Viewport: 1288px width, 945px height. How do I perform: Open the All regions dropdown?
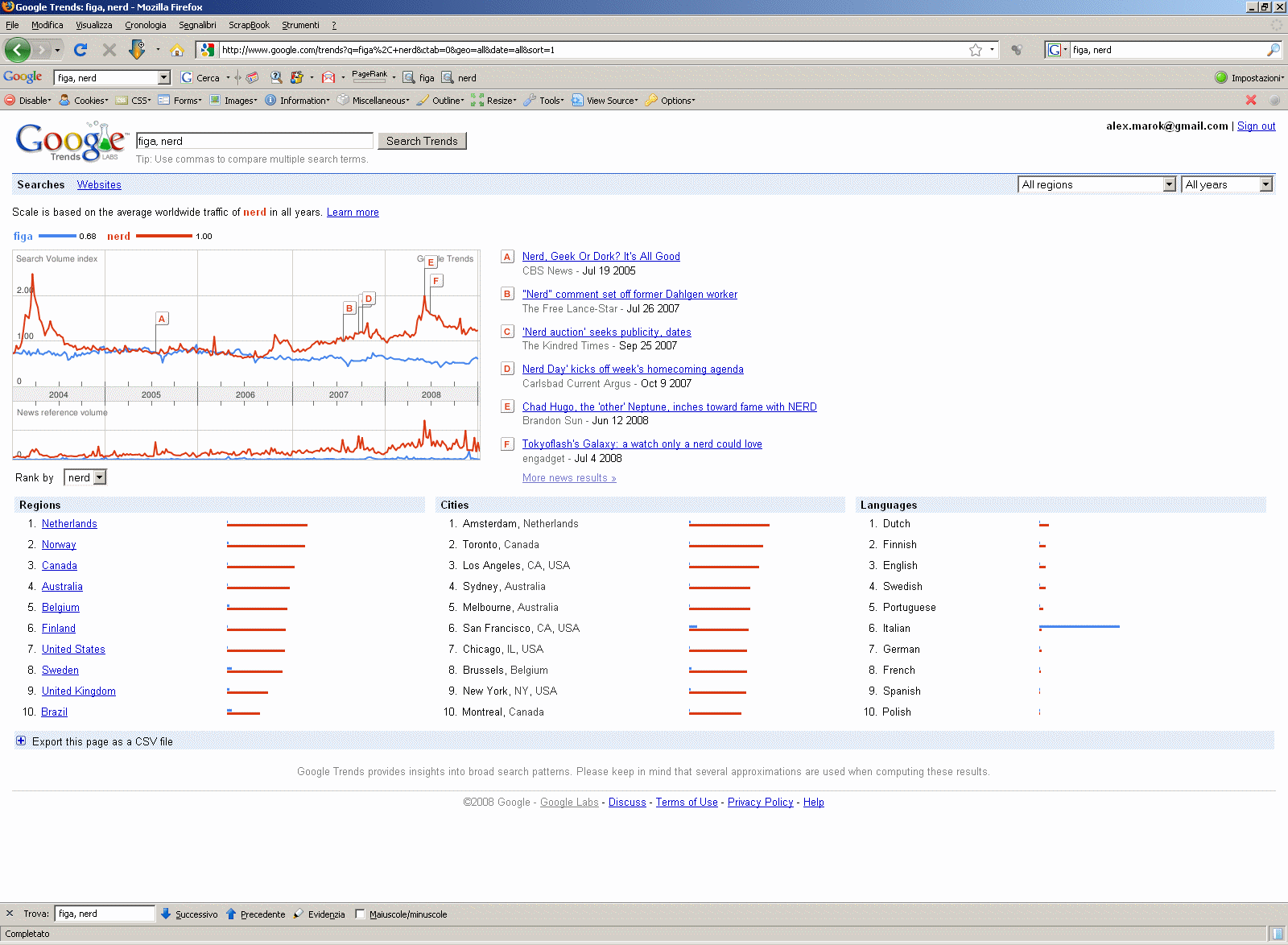pos(1096,184)
